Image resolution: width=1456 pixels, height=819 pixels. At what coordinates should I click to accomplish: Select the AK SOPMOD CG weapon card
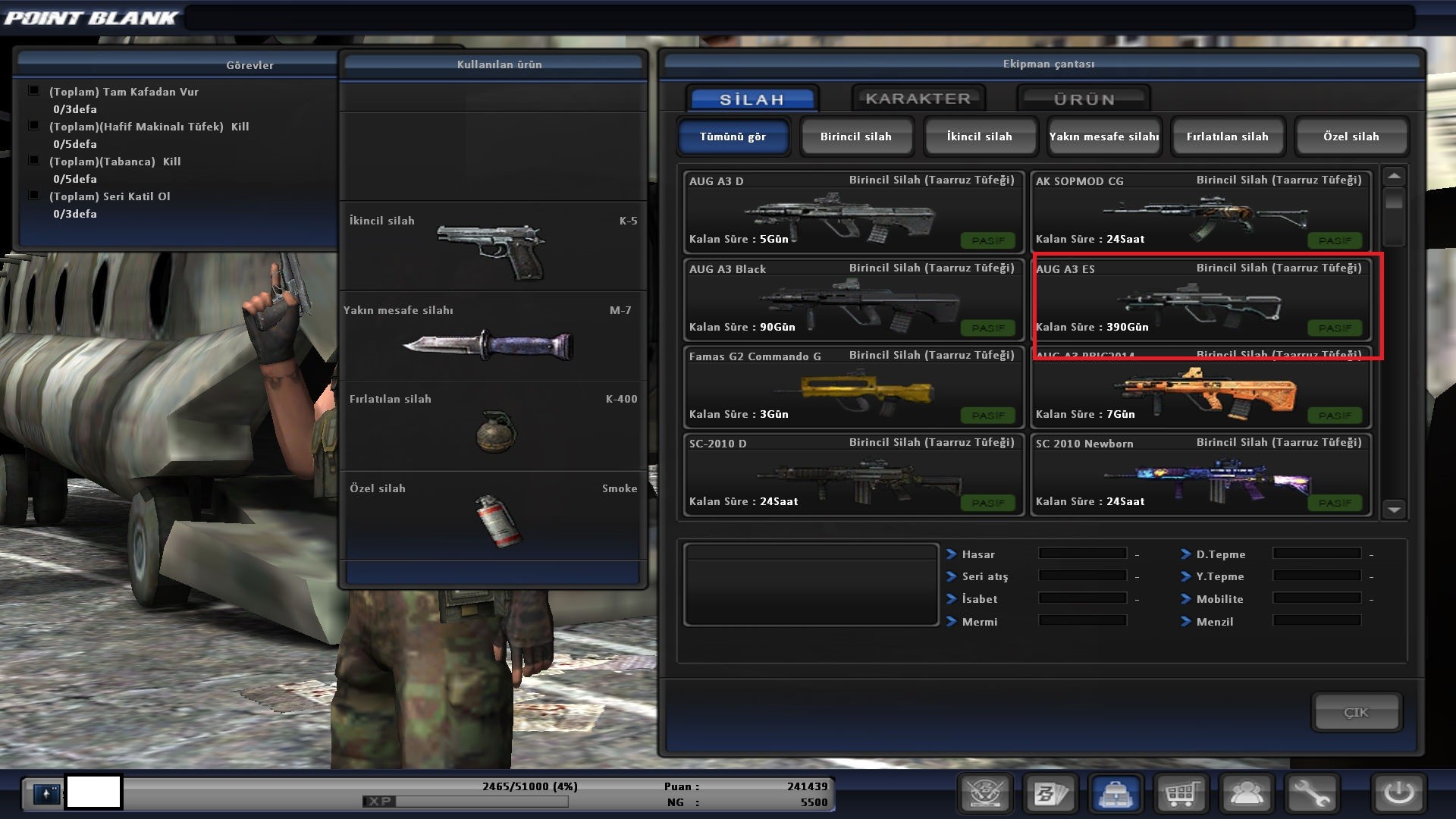1200,212
